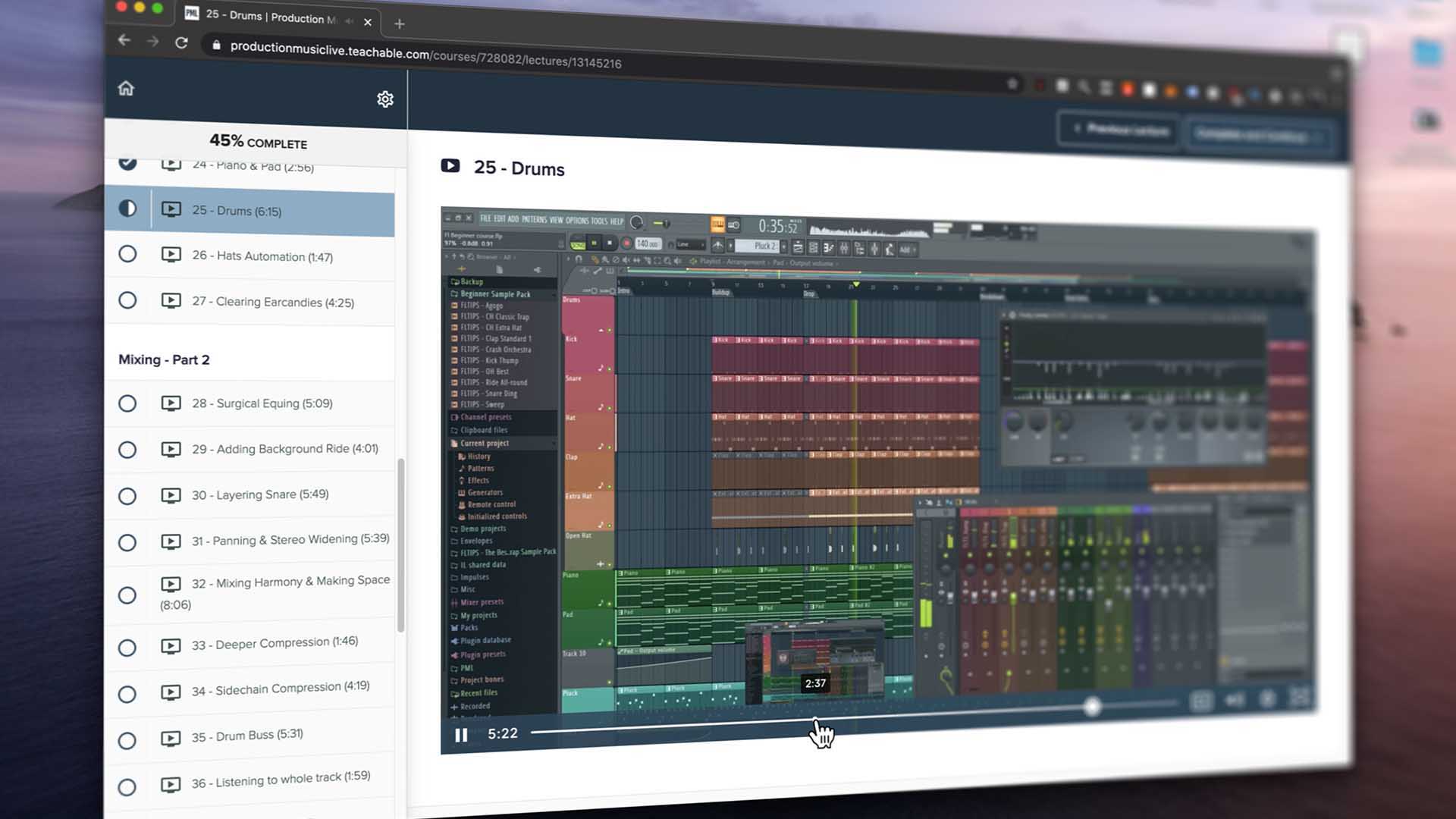Open lecture 35 - Drum Buss
1456x819 pixels.
tap(247, 736)
